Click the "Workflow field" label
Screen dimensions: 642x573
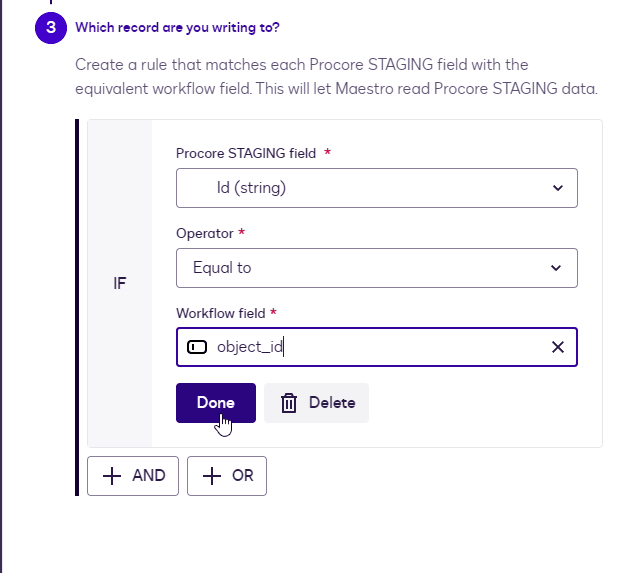pos(220,313)
